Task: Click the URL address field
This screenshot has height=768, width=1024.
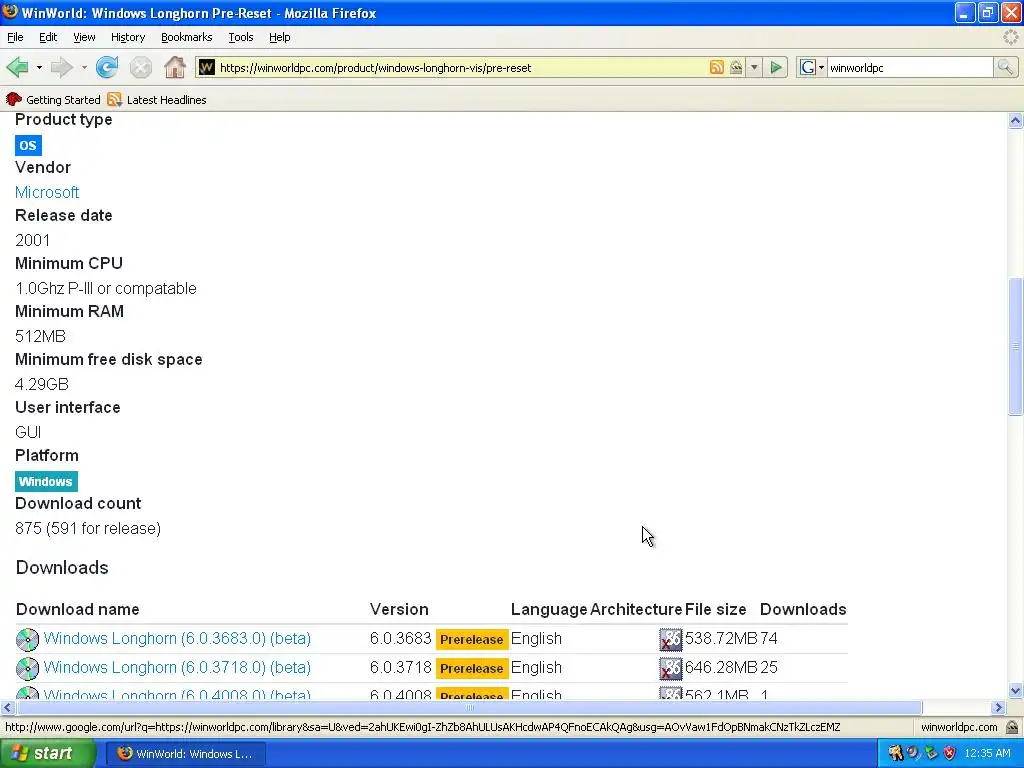Action: [460, 67]
